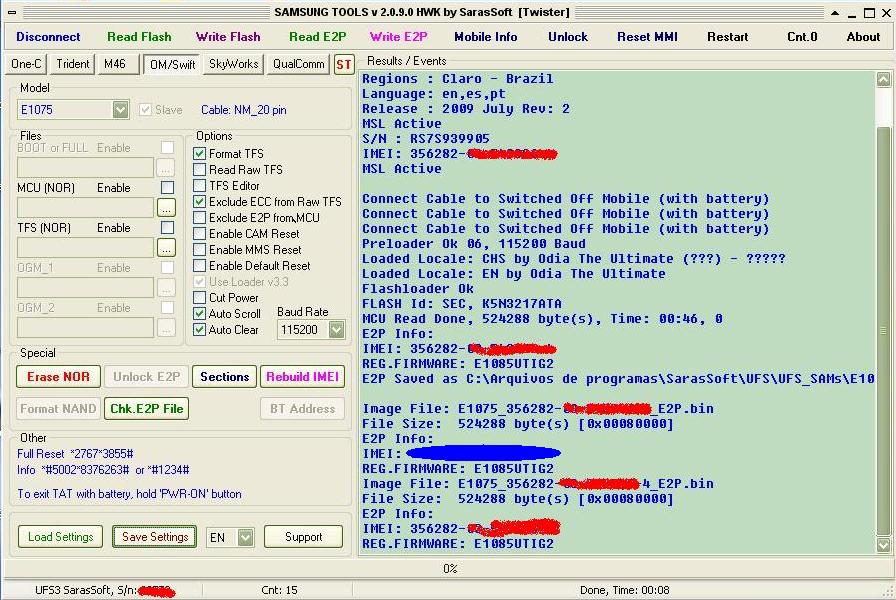Image resolution: width=896 pixels, height=600 pixels.
Task: Switch to the Trident tab
Action: coord(73,64)
